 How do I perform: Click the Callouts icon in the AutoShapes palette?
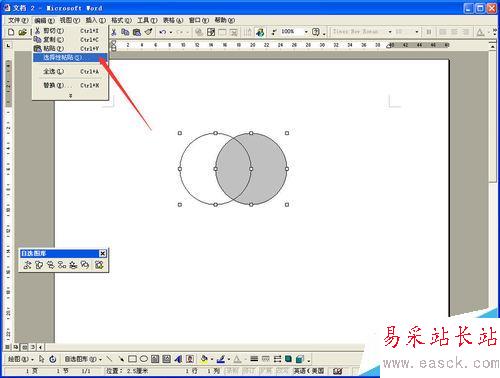[85, 265]
